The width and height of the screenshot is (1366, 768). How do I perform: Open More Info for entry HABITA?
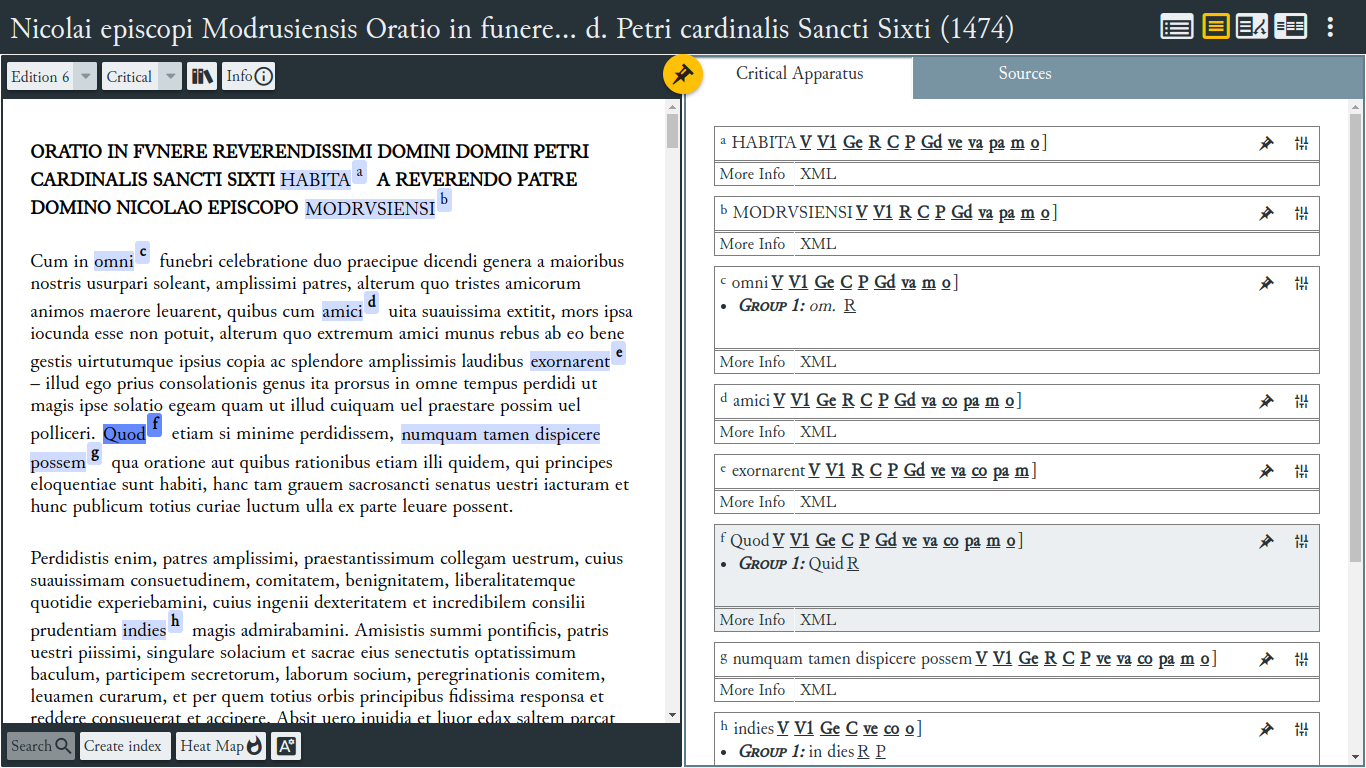tap(753, 174)
